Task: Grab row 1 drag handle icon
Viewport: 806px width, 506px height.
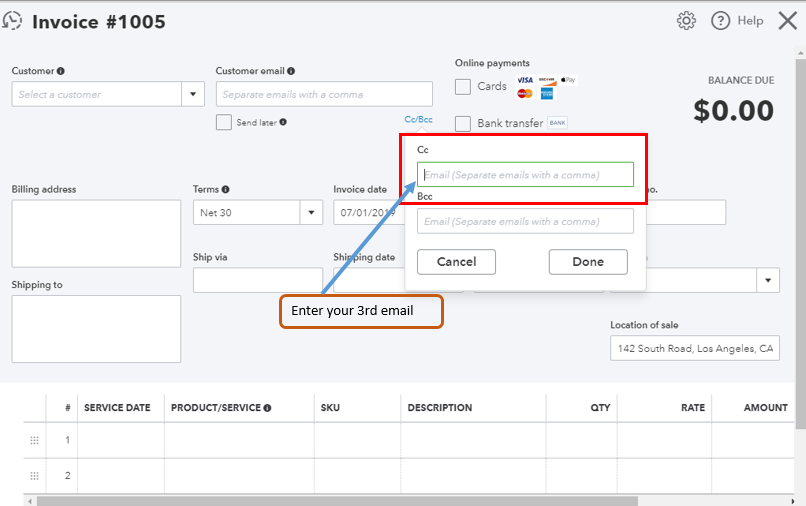Action: pyautogui.click(x=34, y=440)
